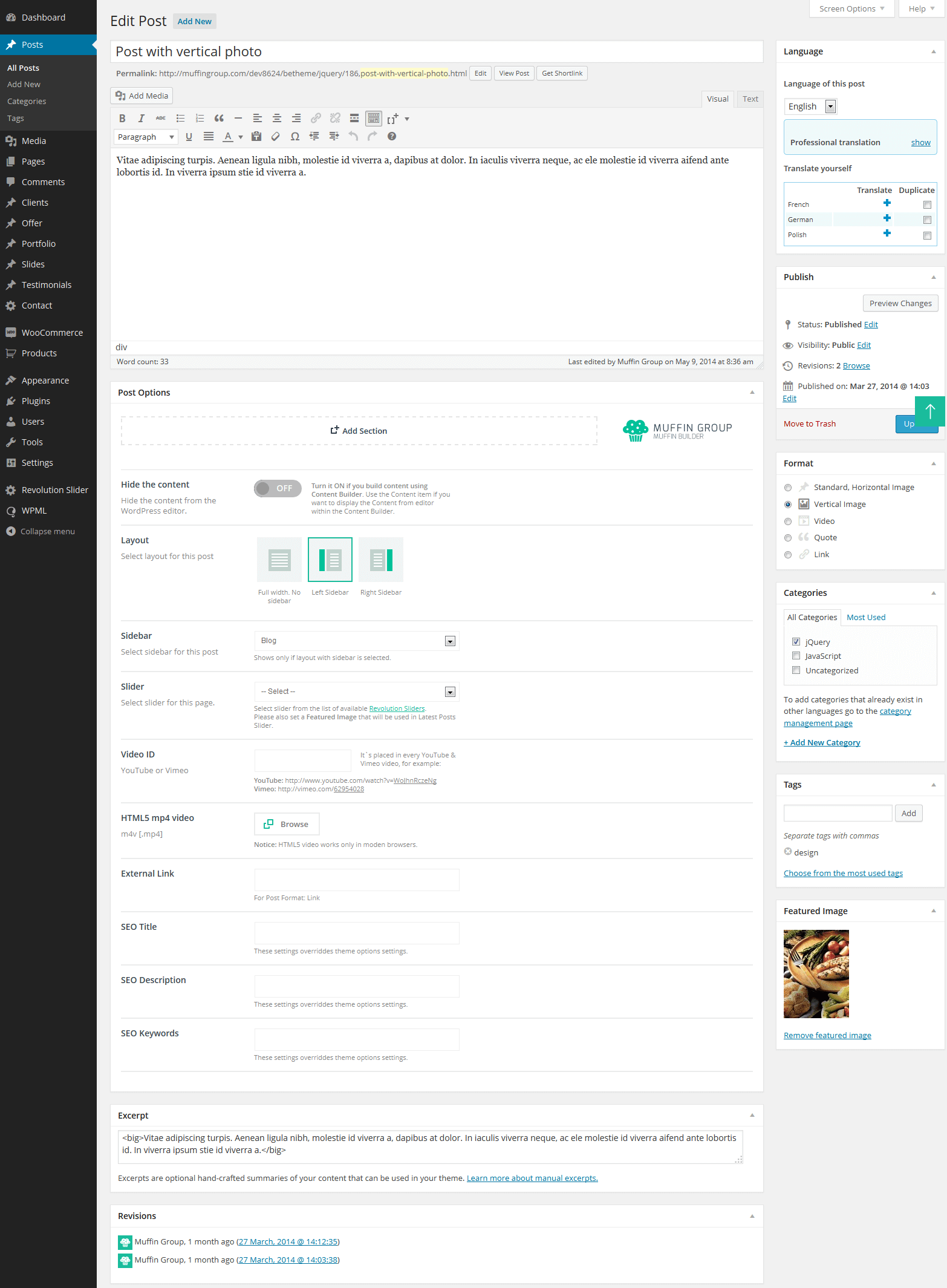947x1288 pixels.
Task: Click the clear formatting eraser icon
Action: [276, 137]
